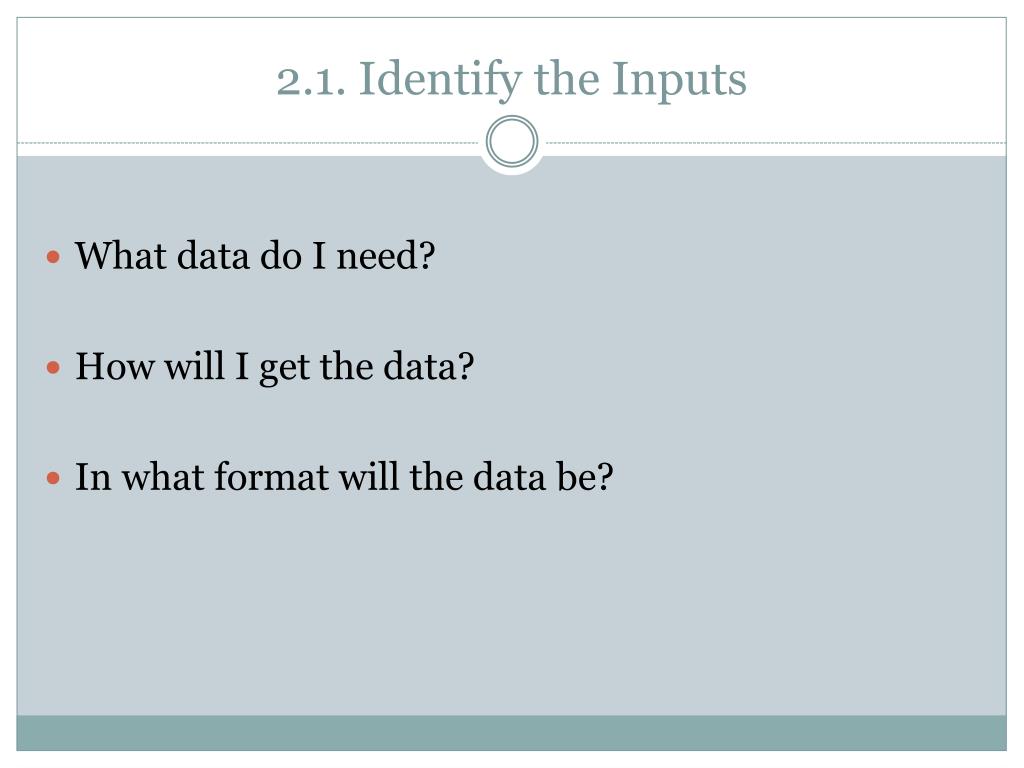
Task: Click the orange bullet before "What data"
Action: coord(54,257)
